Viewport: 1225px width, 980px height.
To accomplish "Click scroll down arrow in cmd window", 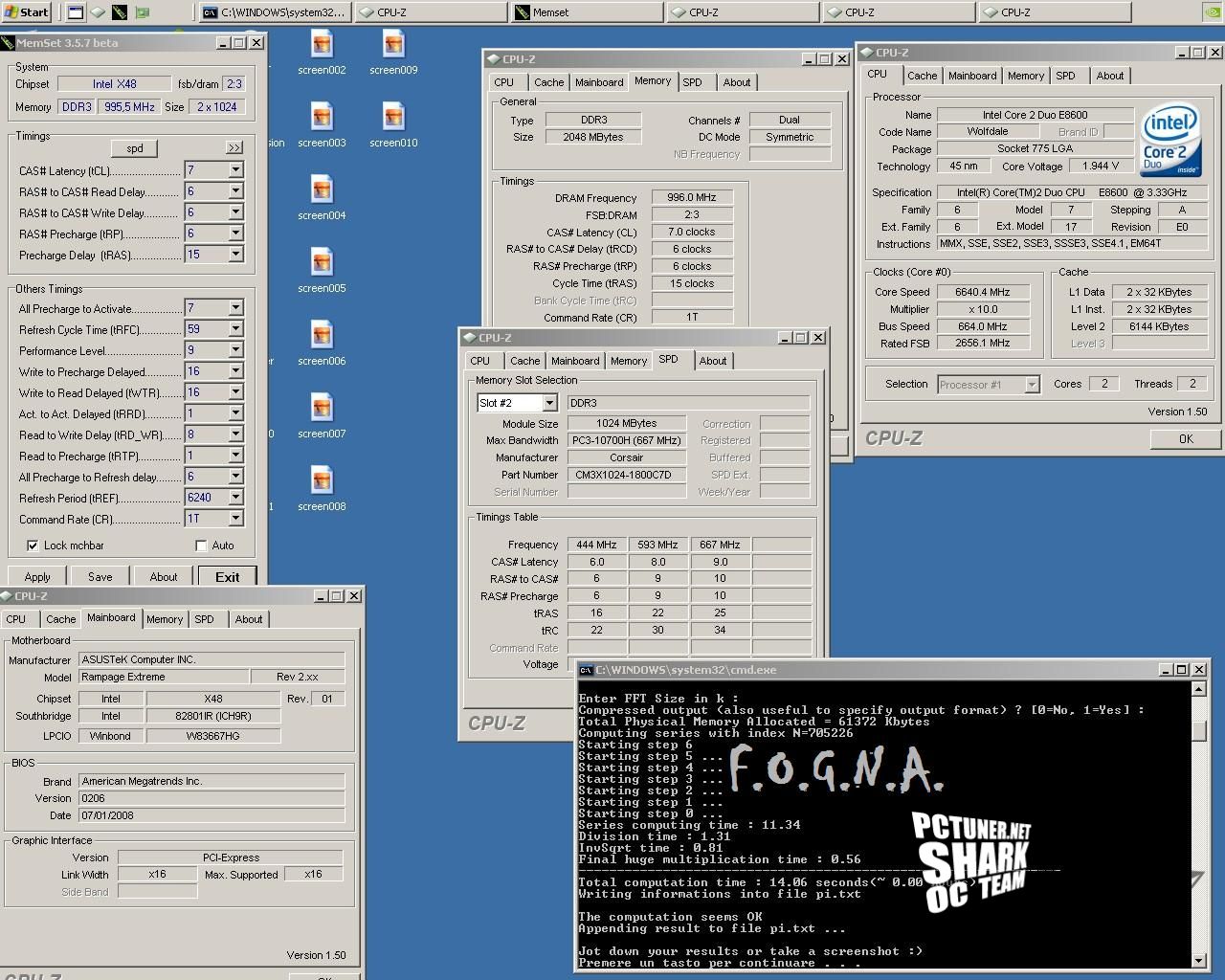I will point(1199,960).
